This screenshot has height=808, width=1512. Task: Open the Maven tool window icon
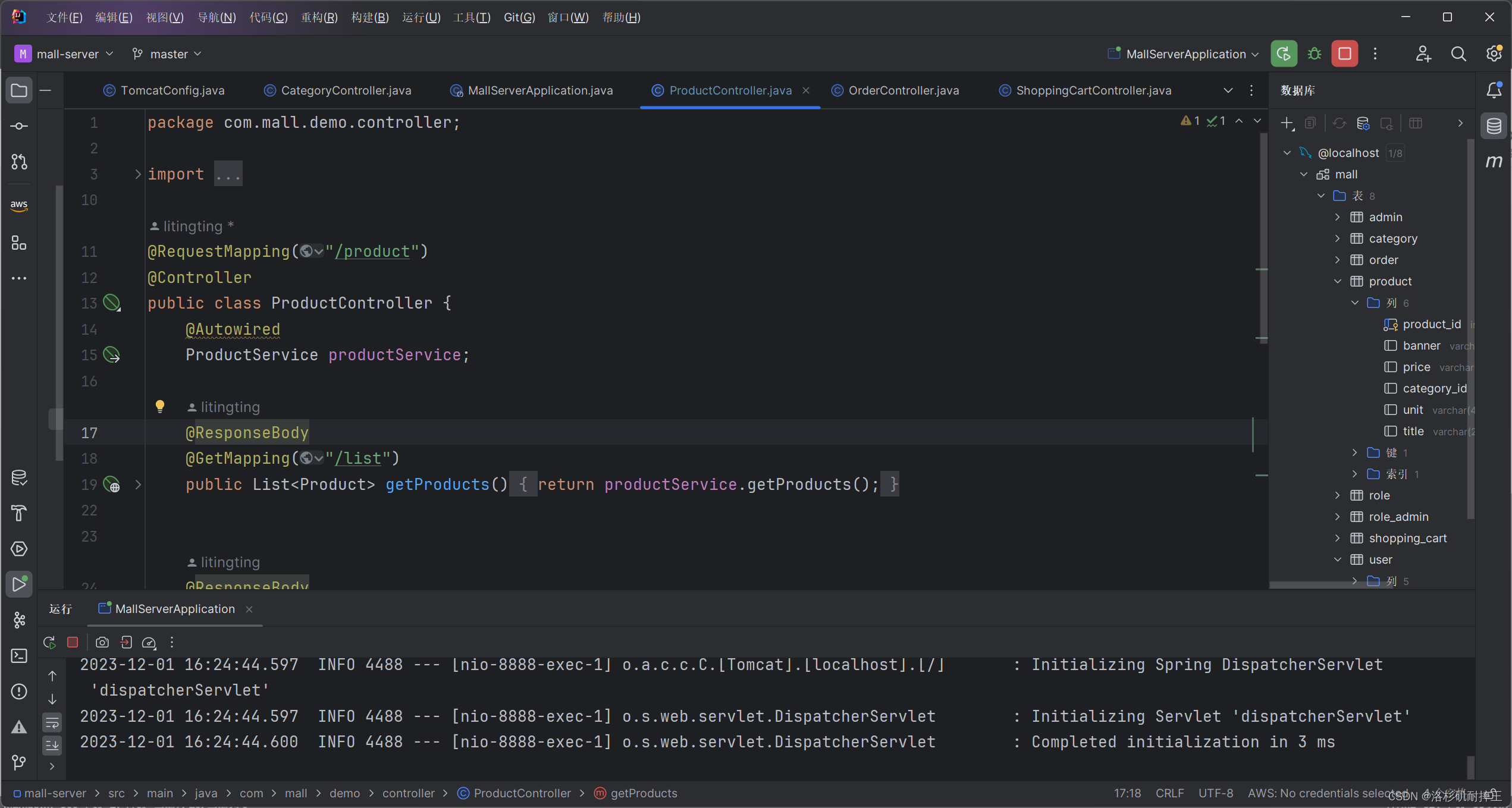point(1494,162)
